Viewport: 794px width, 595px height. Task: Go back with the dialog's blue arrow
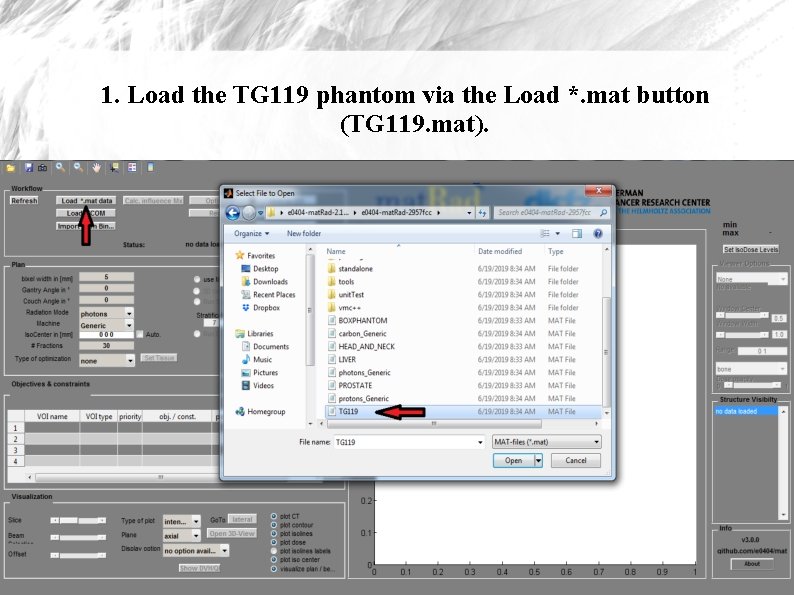pyautogui.click(x=232, y=213)
